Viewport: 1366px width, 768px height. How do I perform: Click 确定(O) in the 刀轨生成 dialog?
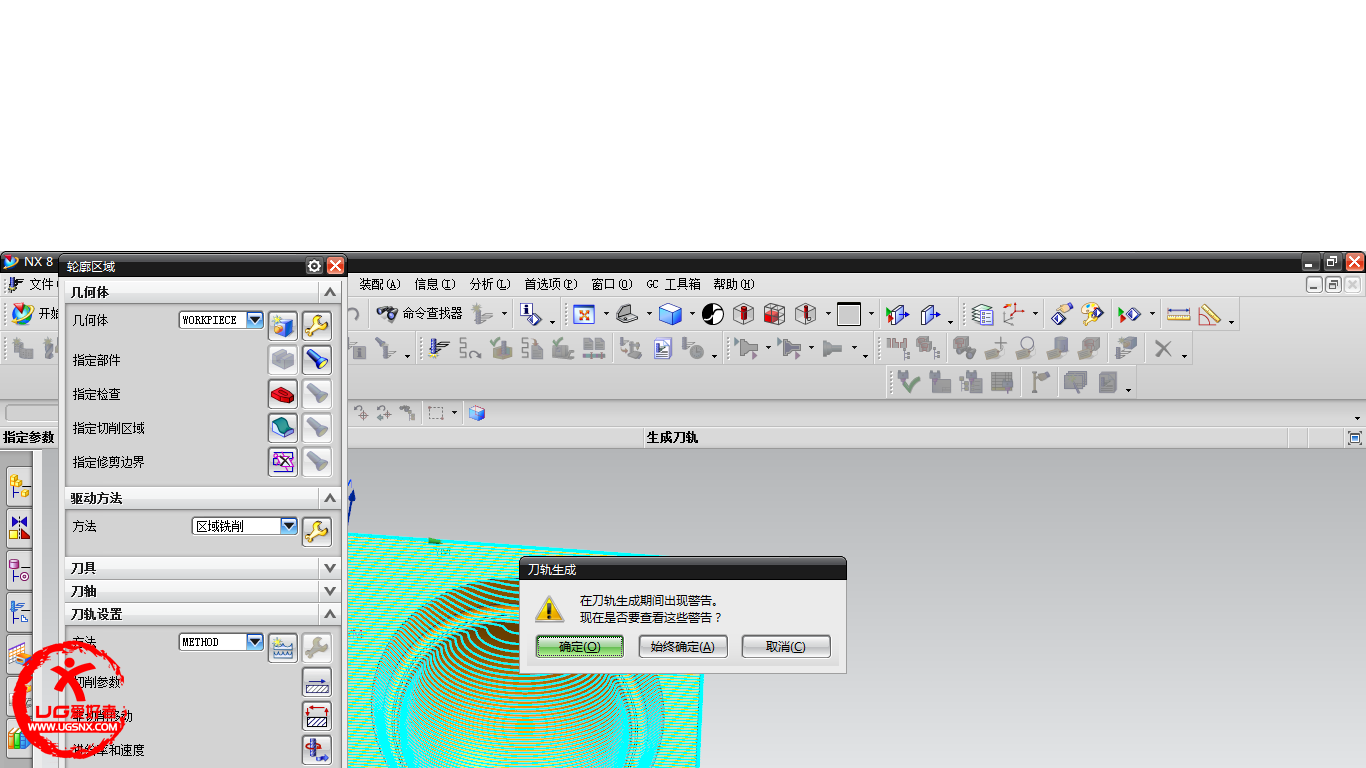(580, 647)
